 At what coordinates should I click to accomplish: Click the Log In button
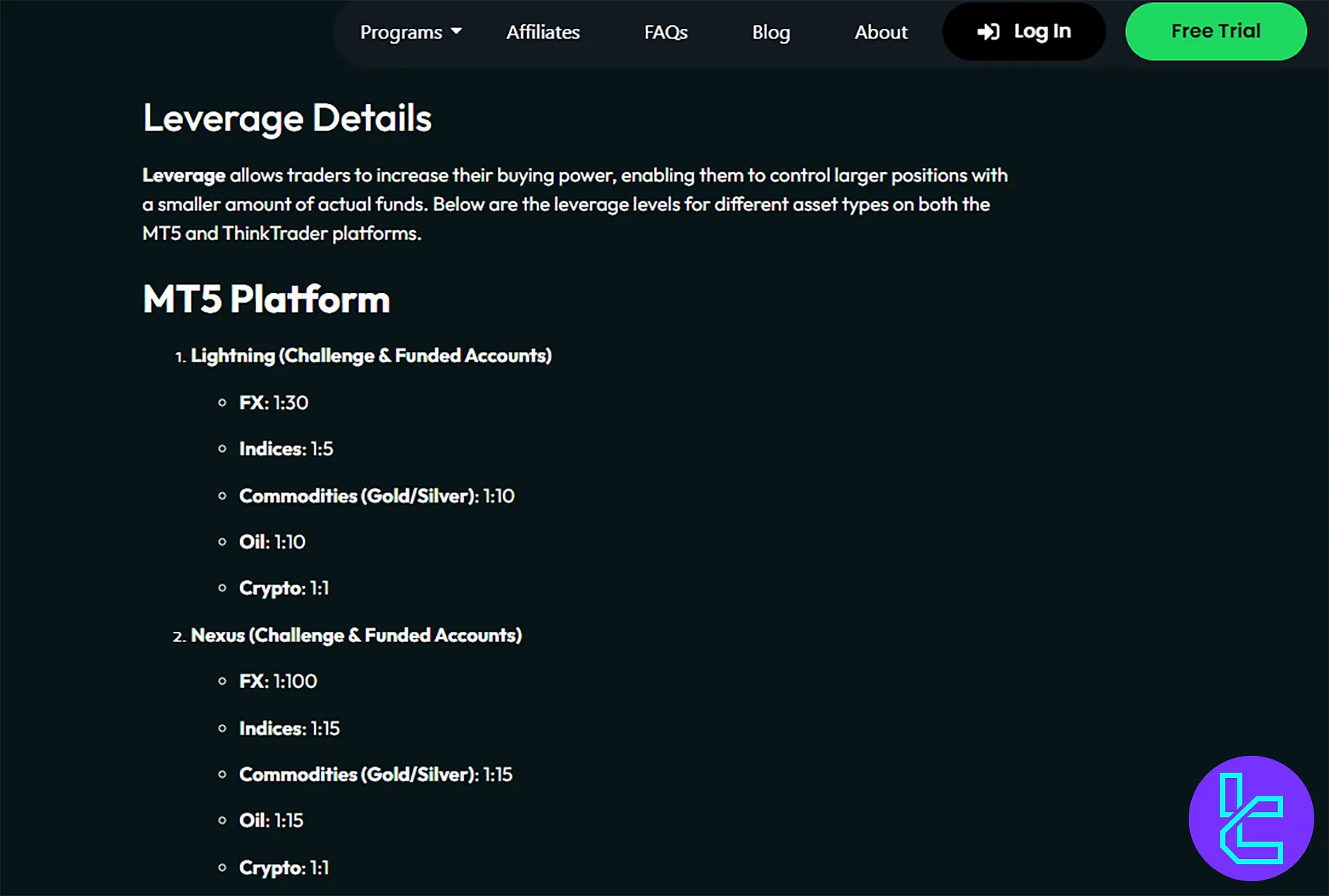1041,31
